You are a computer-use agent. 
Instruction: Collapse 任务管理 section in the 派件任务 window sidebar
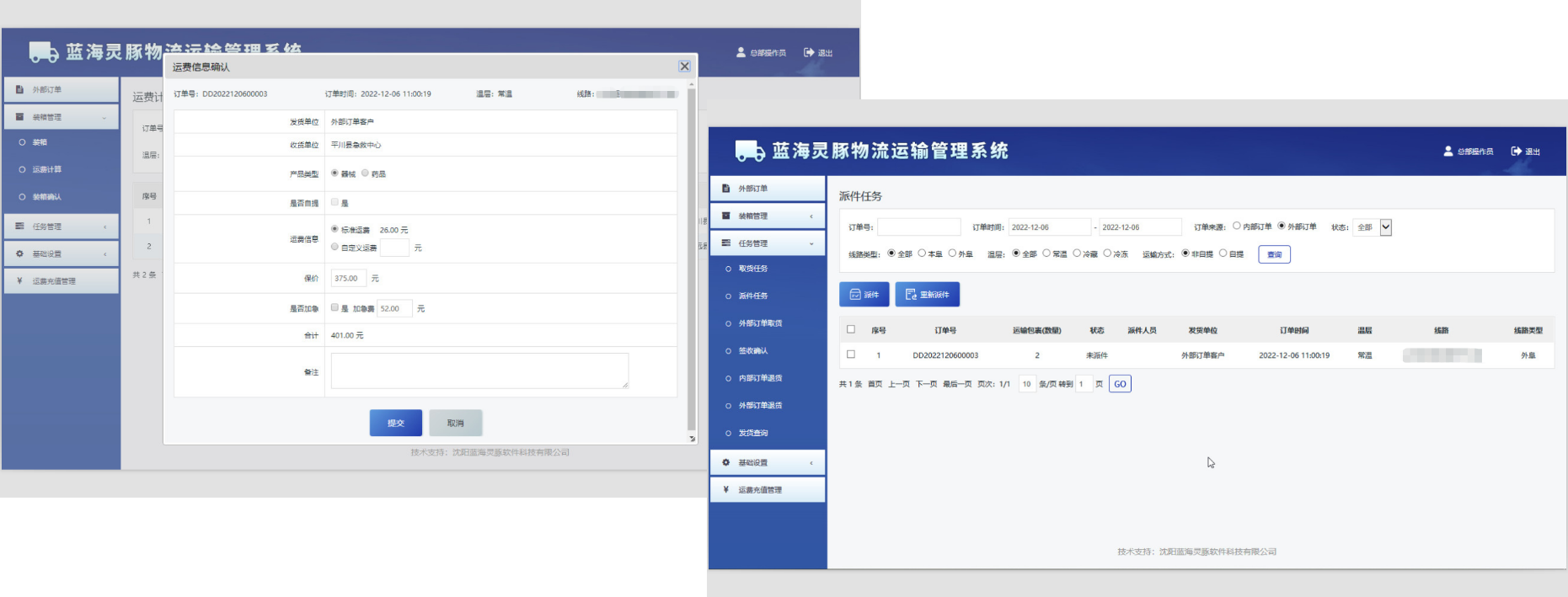coord(811,243)
